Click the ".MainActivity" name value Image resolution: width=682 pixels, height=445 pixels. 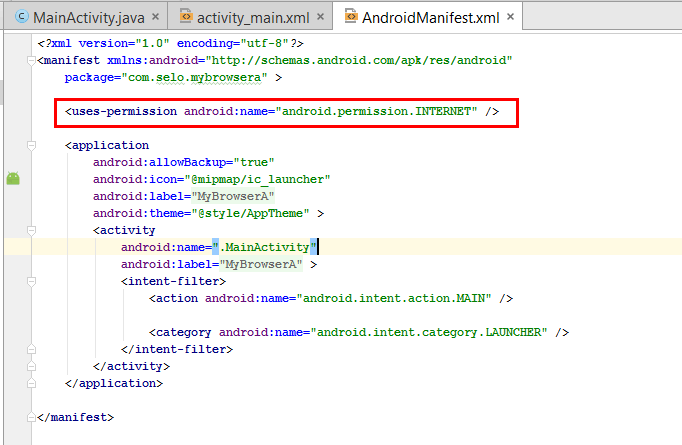264,248
